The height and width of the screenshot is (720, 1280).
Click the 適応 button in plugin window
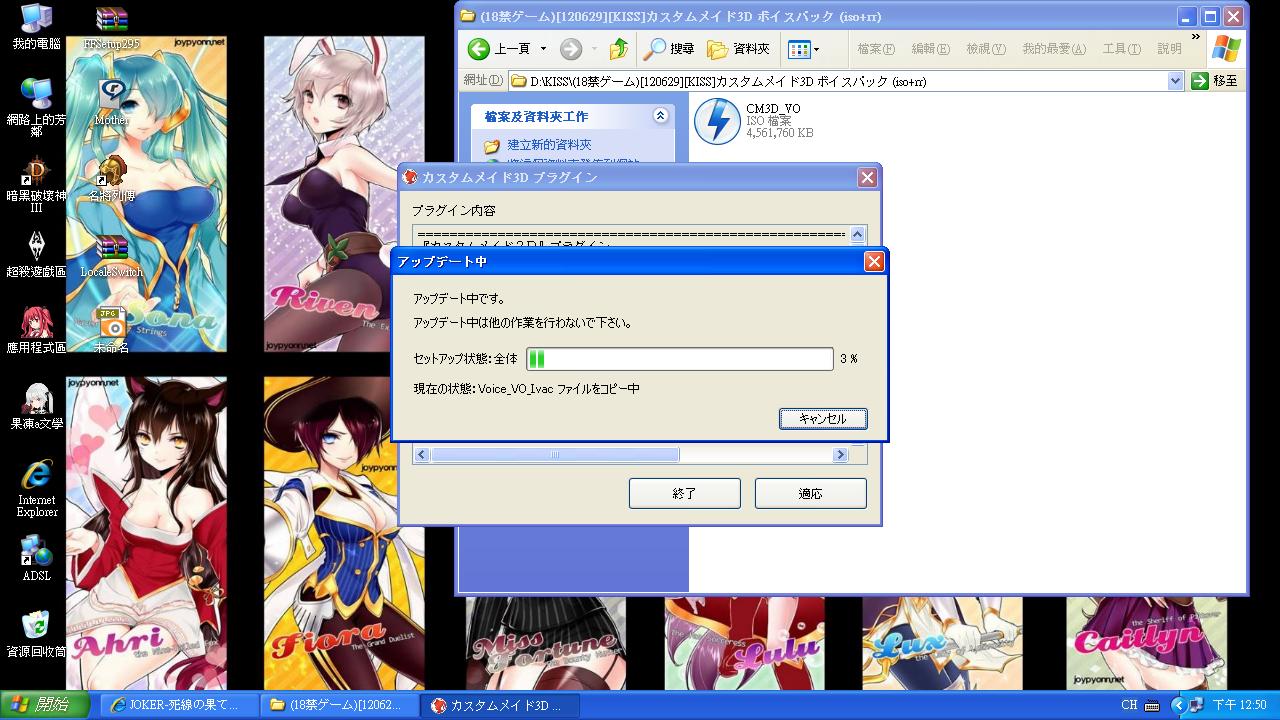(x=810, y=493)
